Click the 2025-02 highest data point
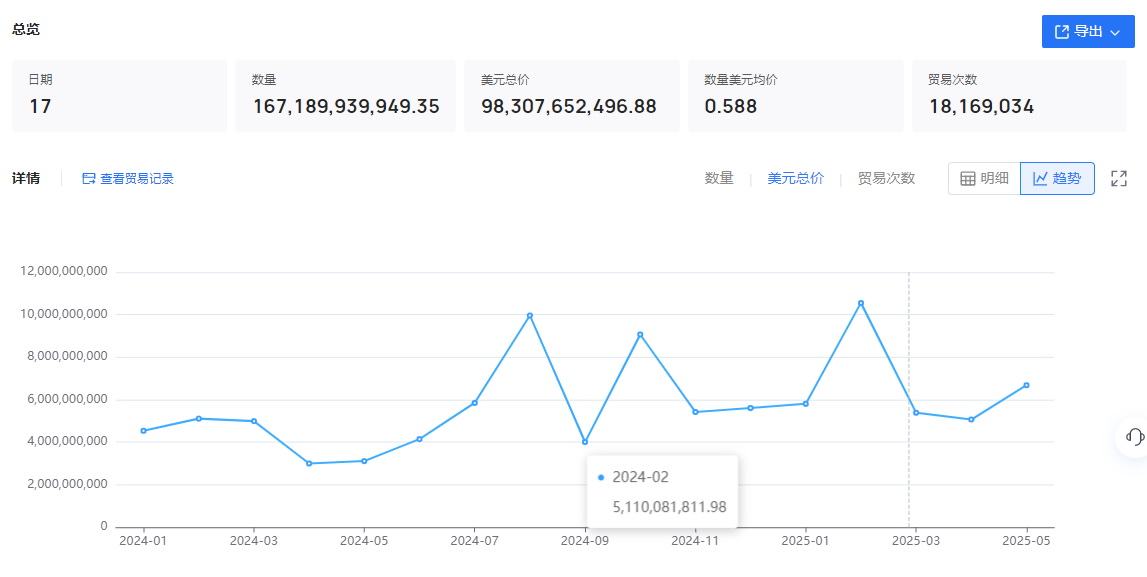The image size is (1147, 577). (861, 303)
